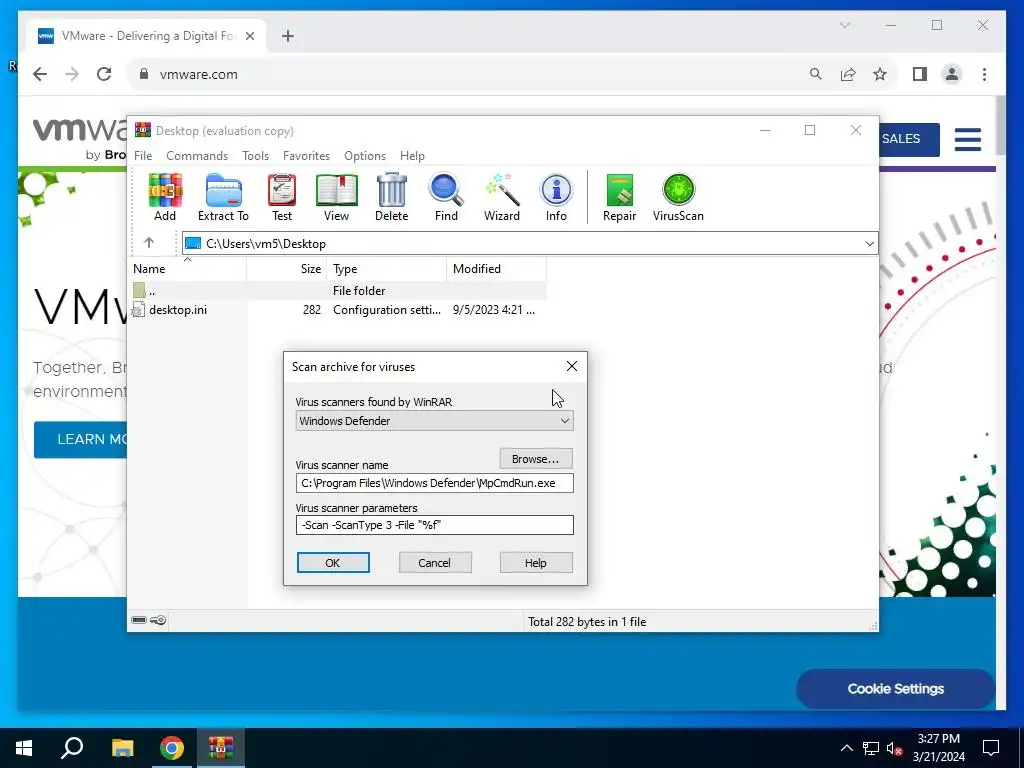Screen dimensions: 1024x768
Task: Click Chrome's back navigation arrow
Action: [x=40, y=74]
